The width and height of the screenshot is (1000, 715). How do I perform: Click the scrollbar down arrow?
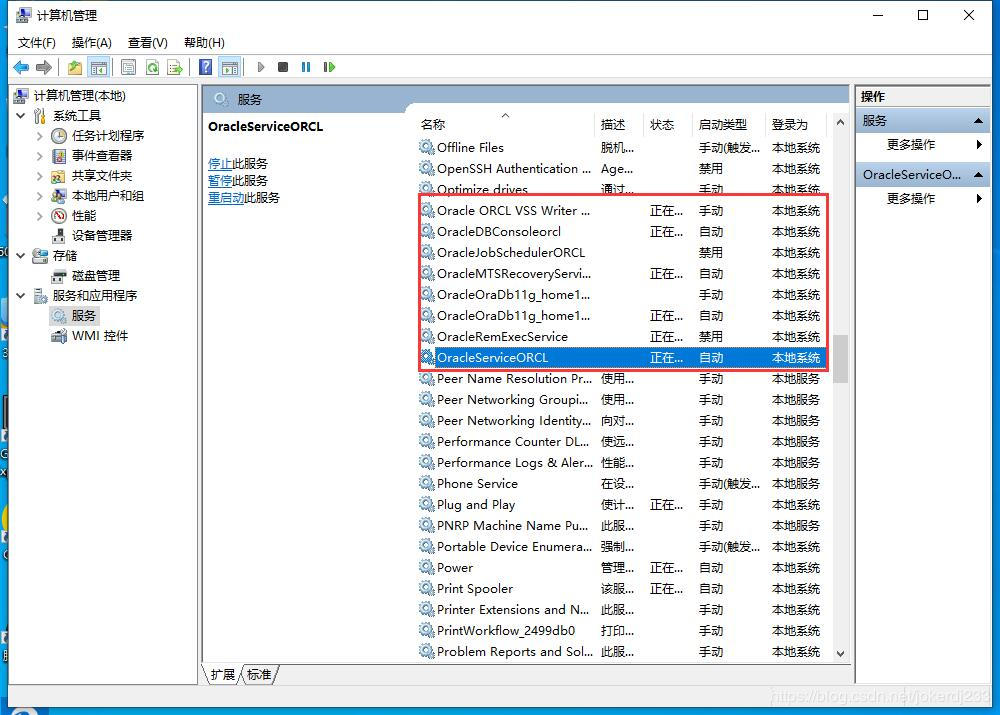[840, 653]
